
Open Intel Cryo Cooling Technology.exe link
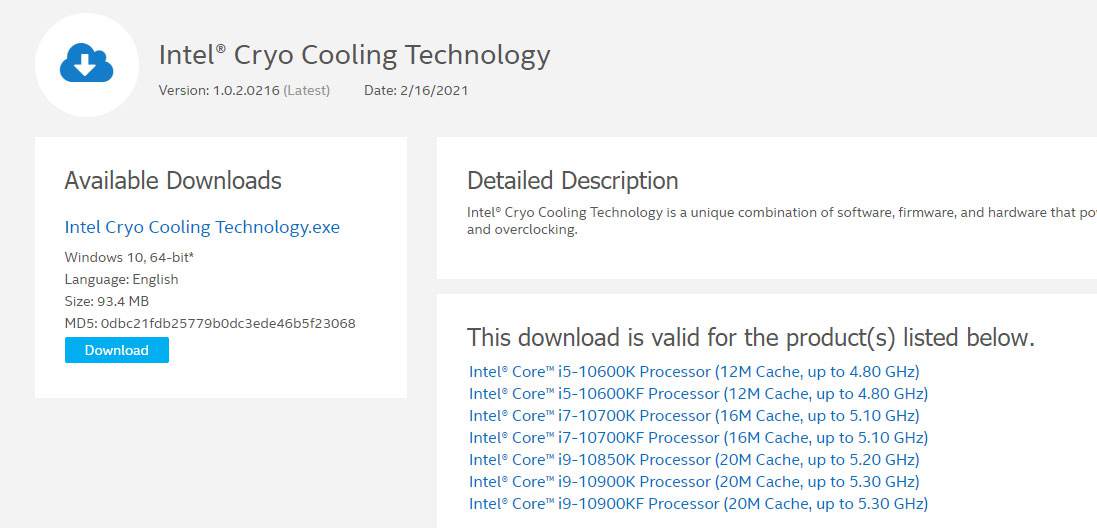tap(202, 227)
